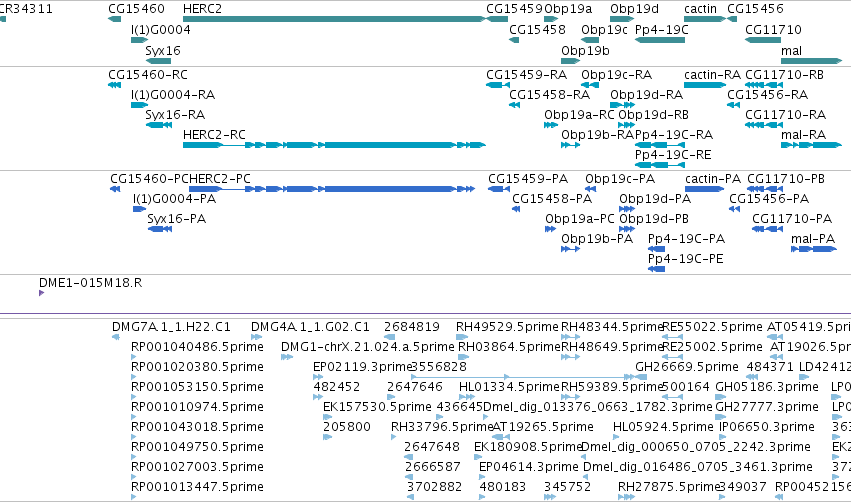Click the DME1-015M18.R feature label
Image resolution: width=851 pixels, height=502 pixels.
tap(91, 283)
